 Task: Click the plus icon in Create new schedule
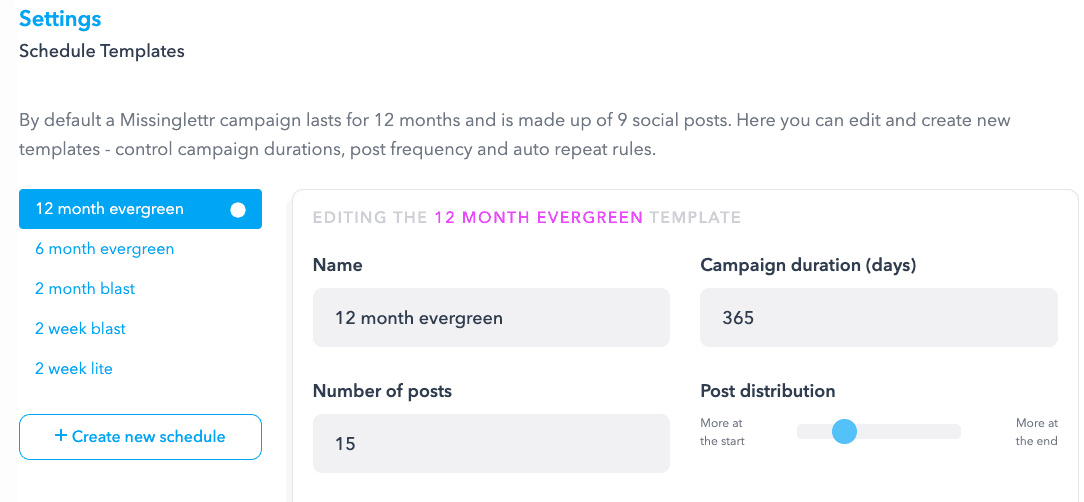(x=61, y=436)
